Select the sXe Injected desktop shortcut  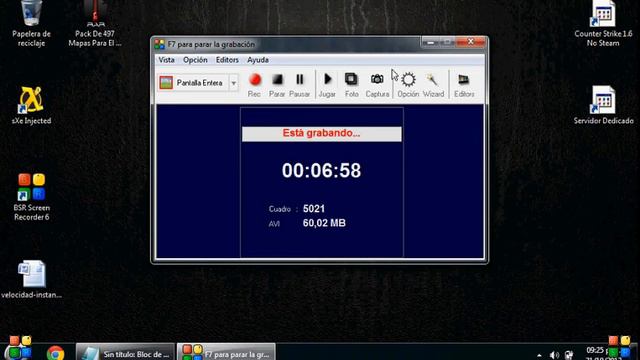pyautogui.click(x=31, y=105)
